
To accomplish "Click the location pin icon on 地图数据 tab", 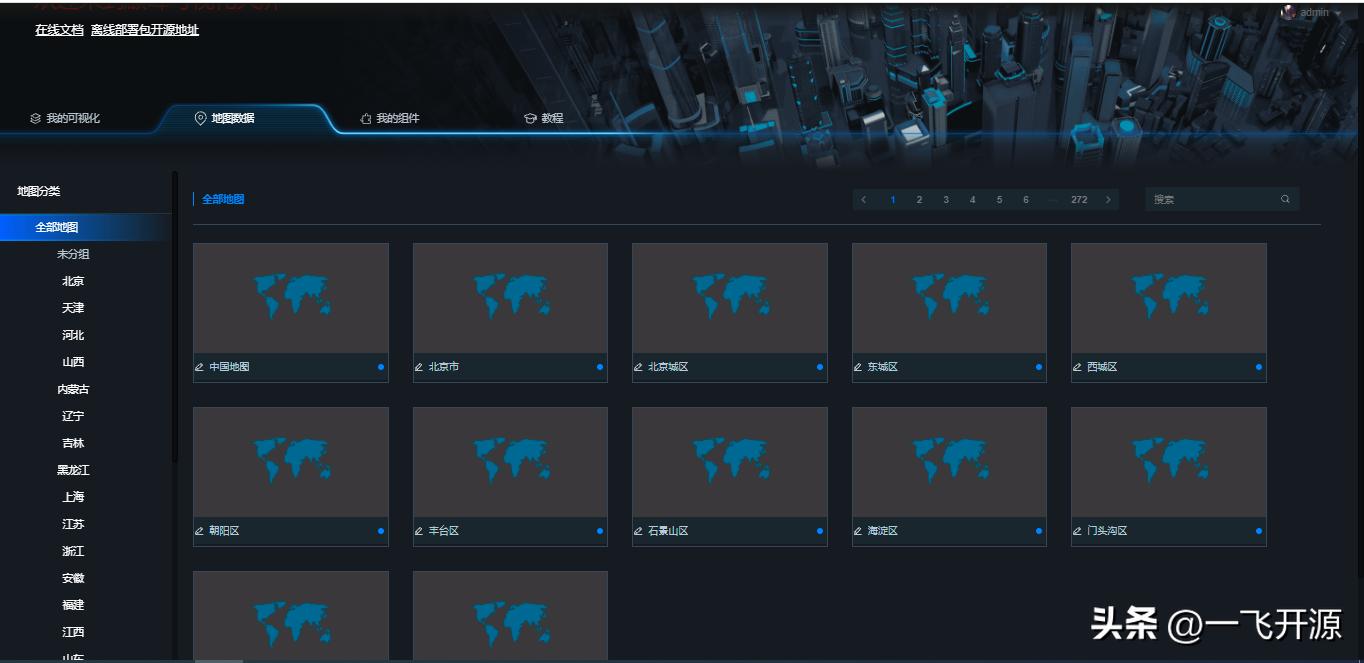I will [199, 117].
